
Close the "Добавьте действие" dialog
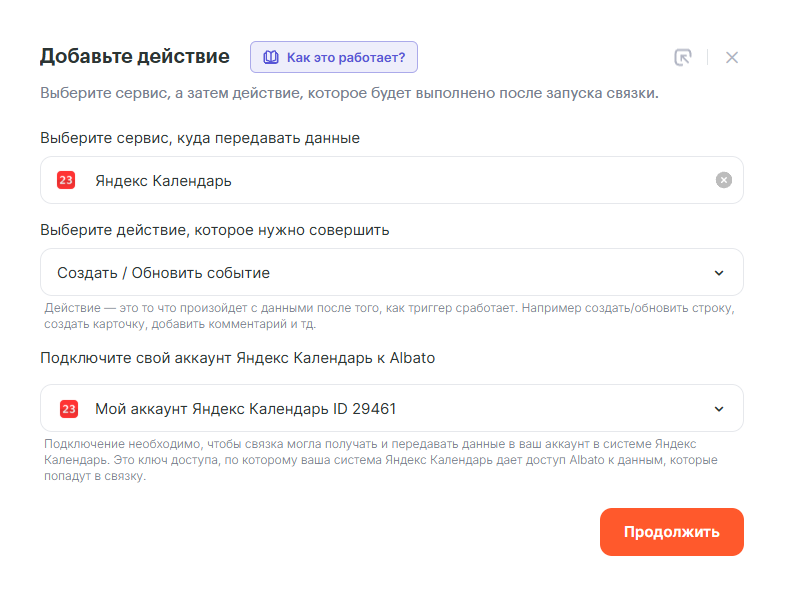tap(732, 57)
